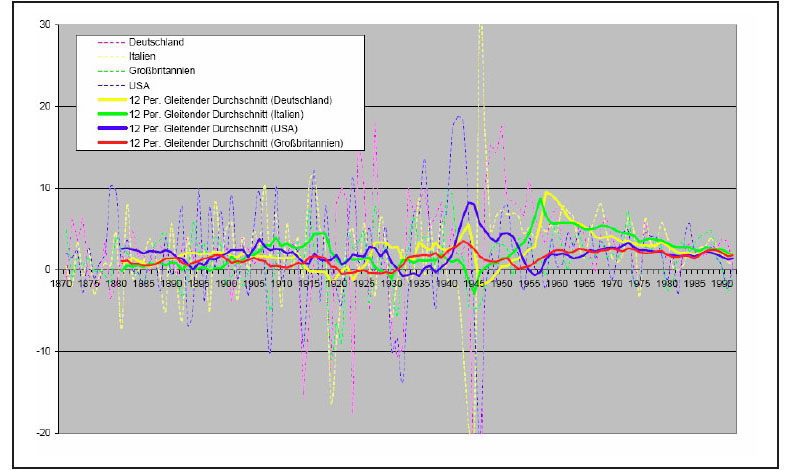Click the green line swatch for Italien average
This screenshot has height=470, width=791.
[112, 114]
